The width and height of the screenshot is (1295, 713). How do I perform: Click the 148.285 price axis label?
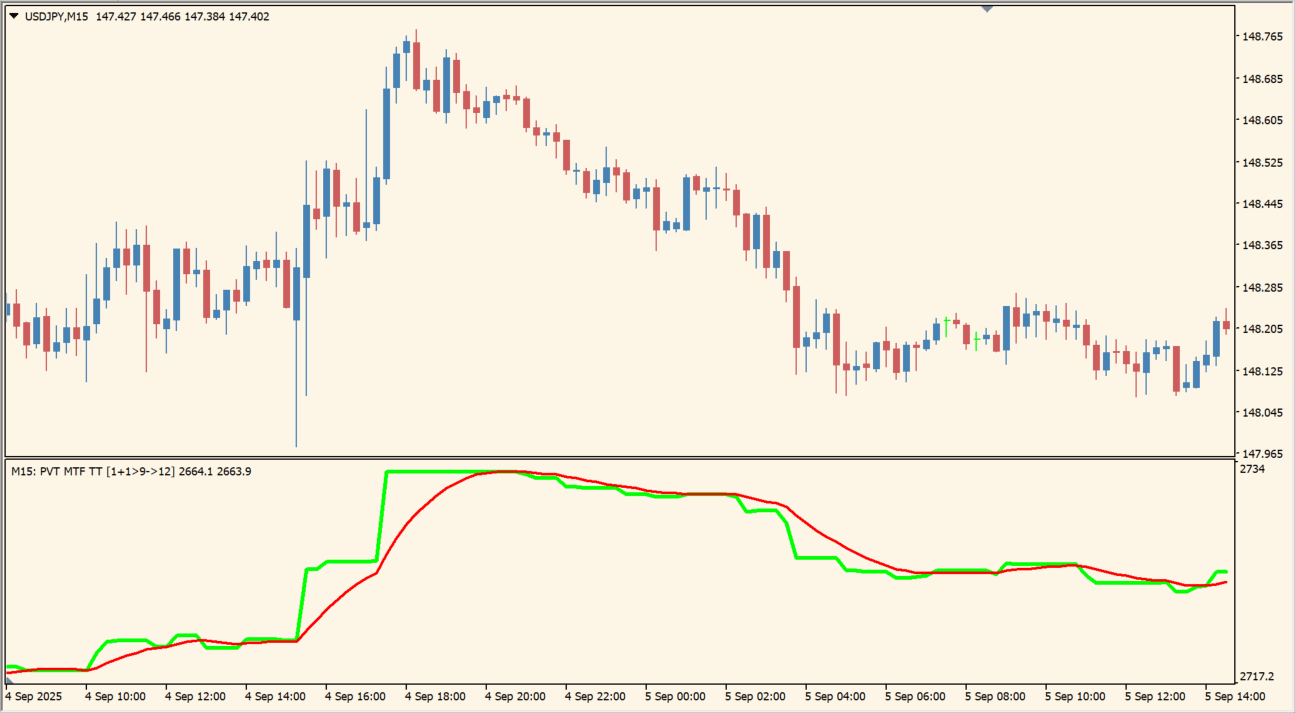[x=1261, y=288]
